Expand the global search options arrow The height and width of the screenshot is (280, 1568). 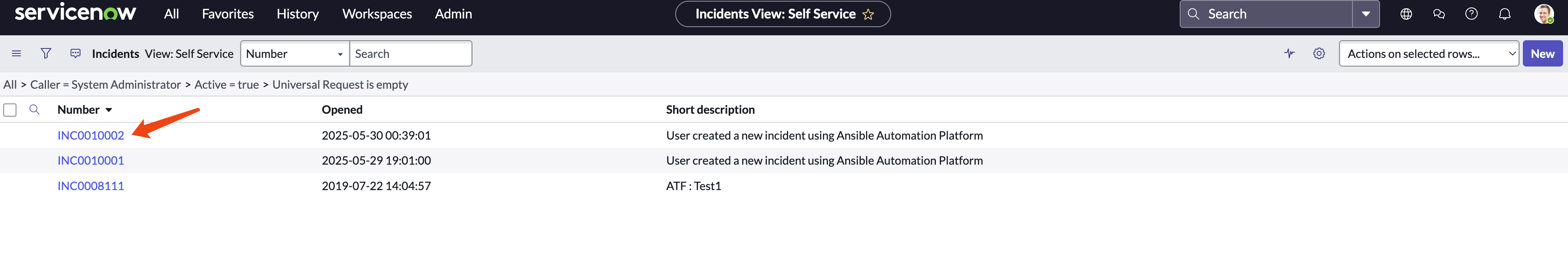click(1366, 14)
